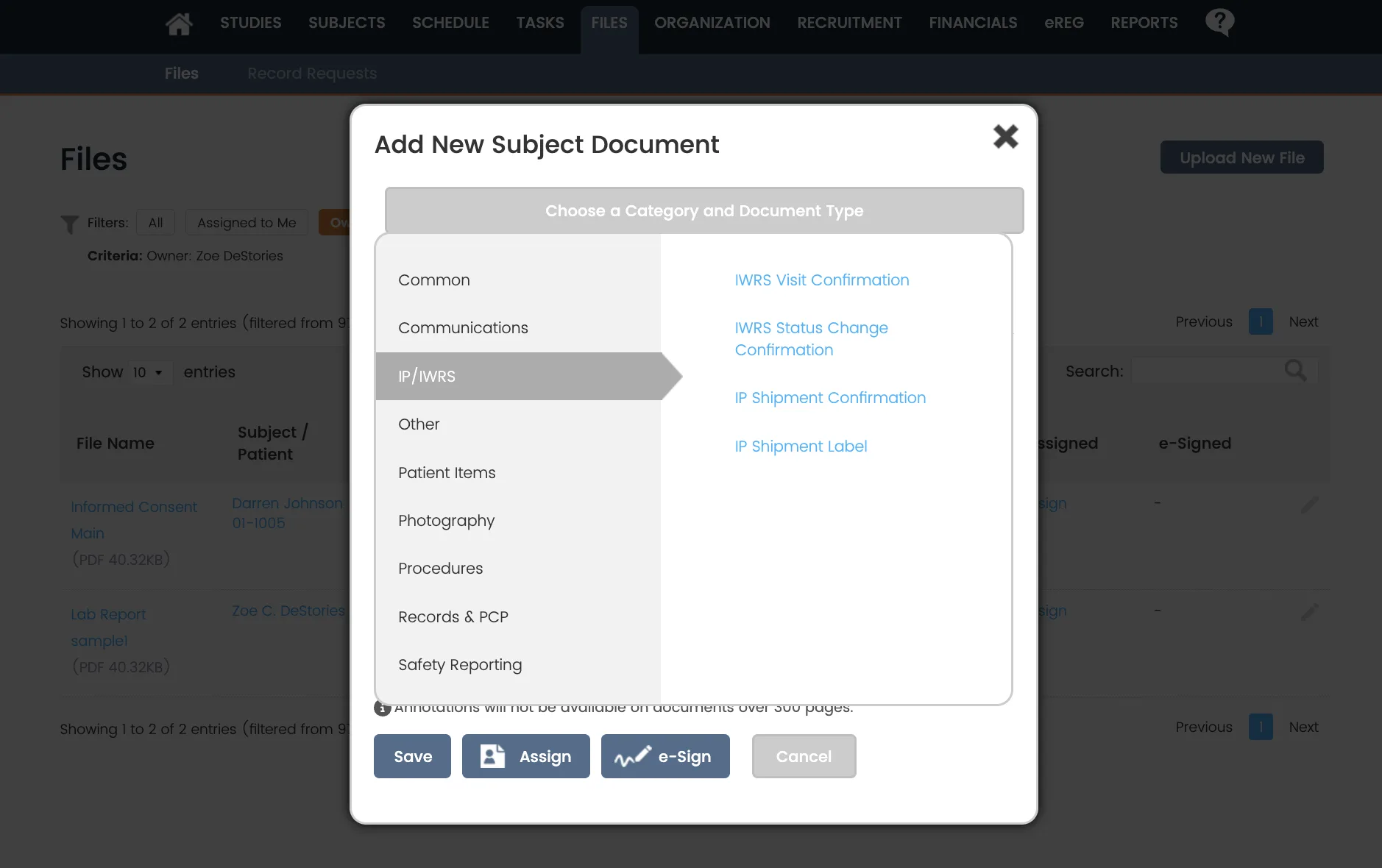This screenshot has width=1382, height=868.
Task: Open the SCHEDULE menu
Action: click(450, 23)
